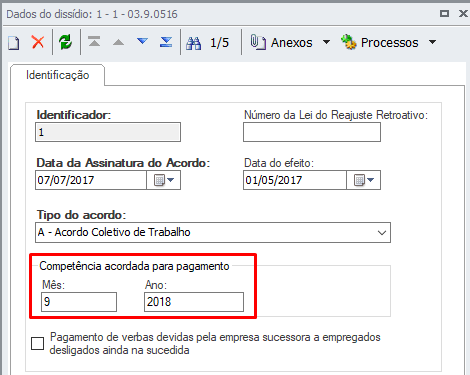Close the Dados do dissídio window
This screenshot has width=470, height=375.
463,14
